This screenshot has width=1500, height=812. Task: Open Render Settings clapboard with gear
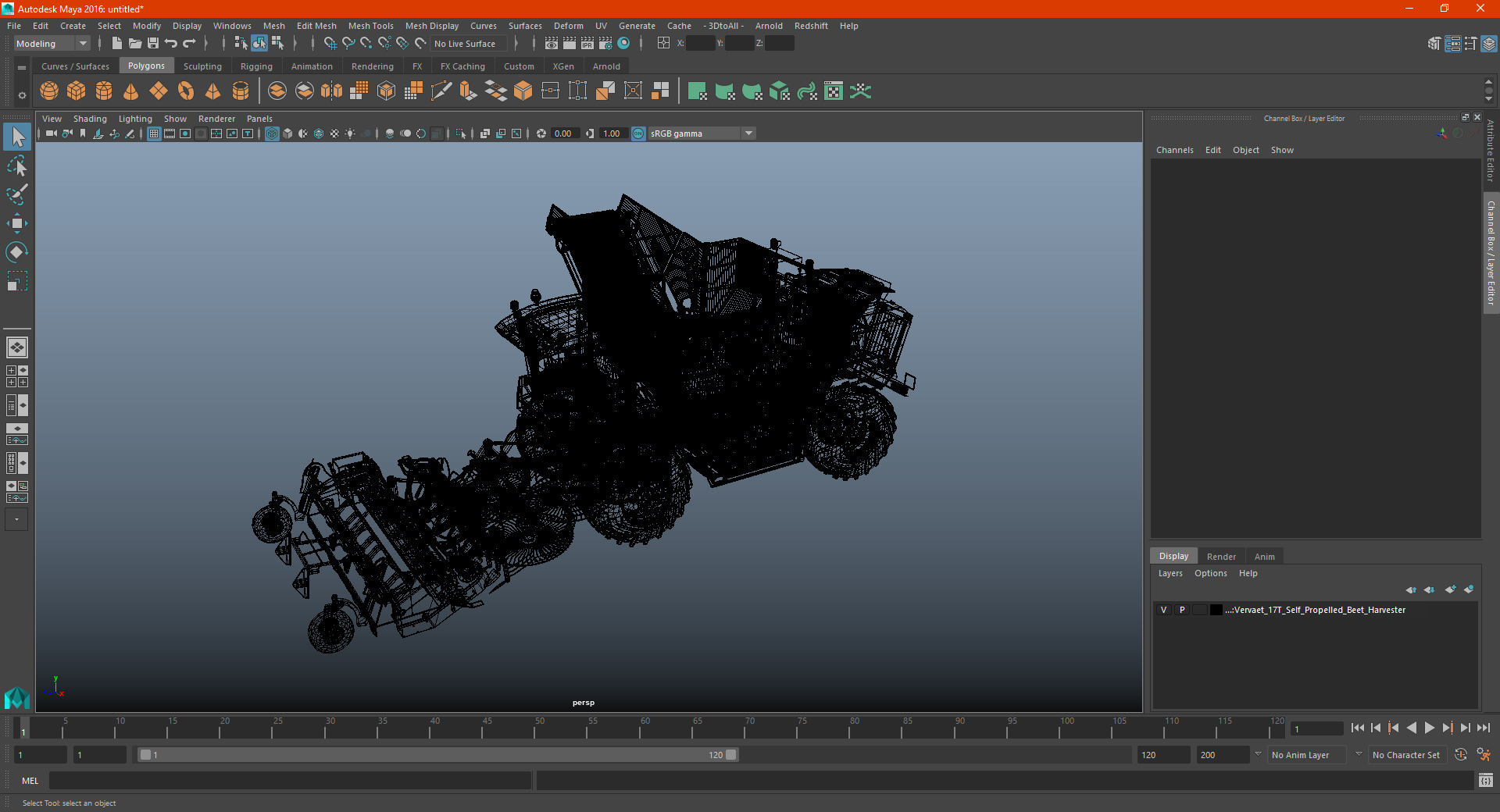click(605, 43)
